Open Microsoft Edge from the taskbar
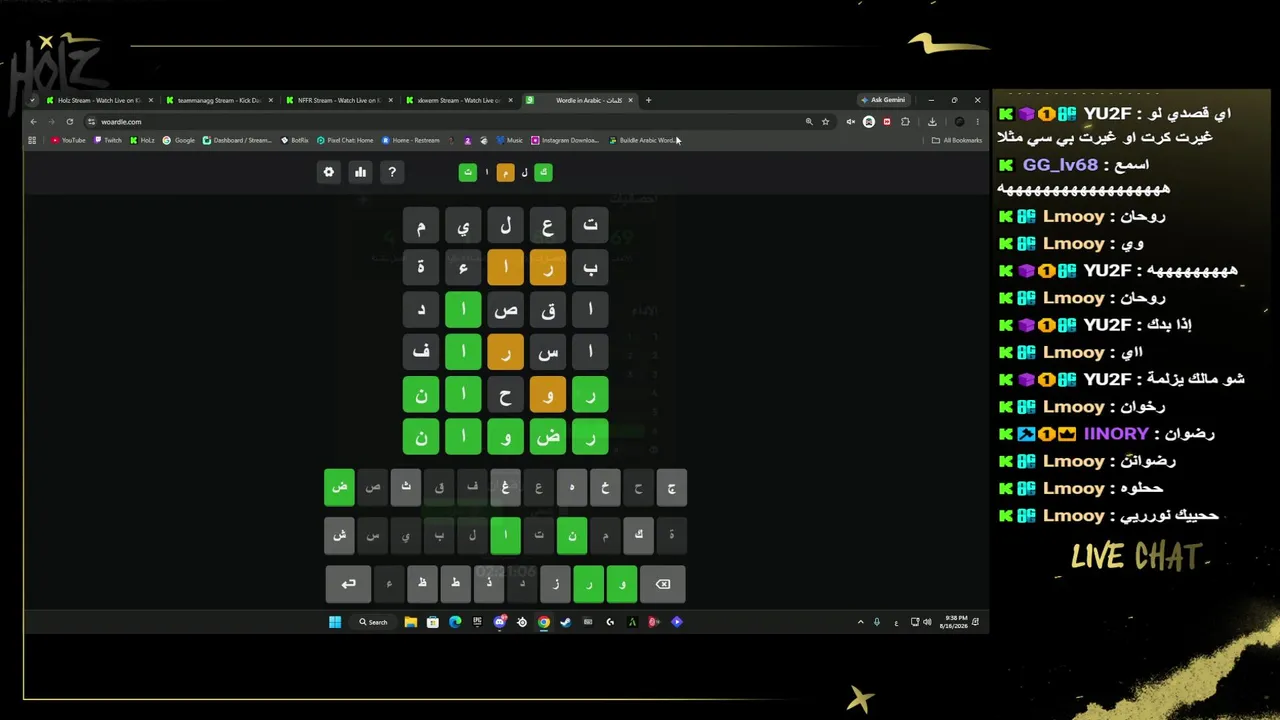Screen dimensions: 1280x720 coord(455,622)
